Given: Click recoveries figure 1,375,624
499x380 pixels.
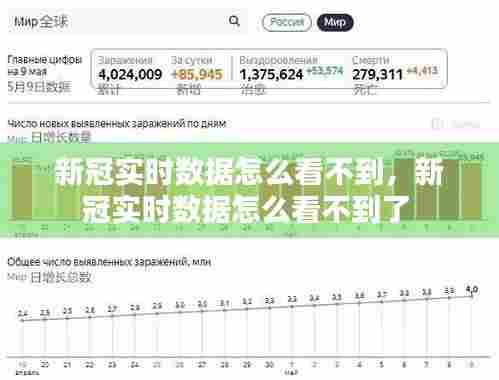Looking at the screenshot, I should (271, 74).
